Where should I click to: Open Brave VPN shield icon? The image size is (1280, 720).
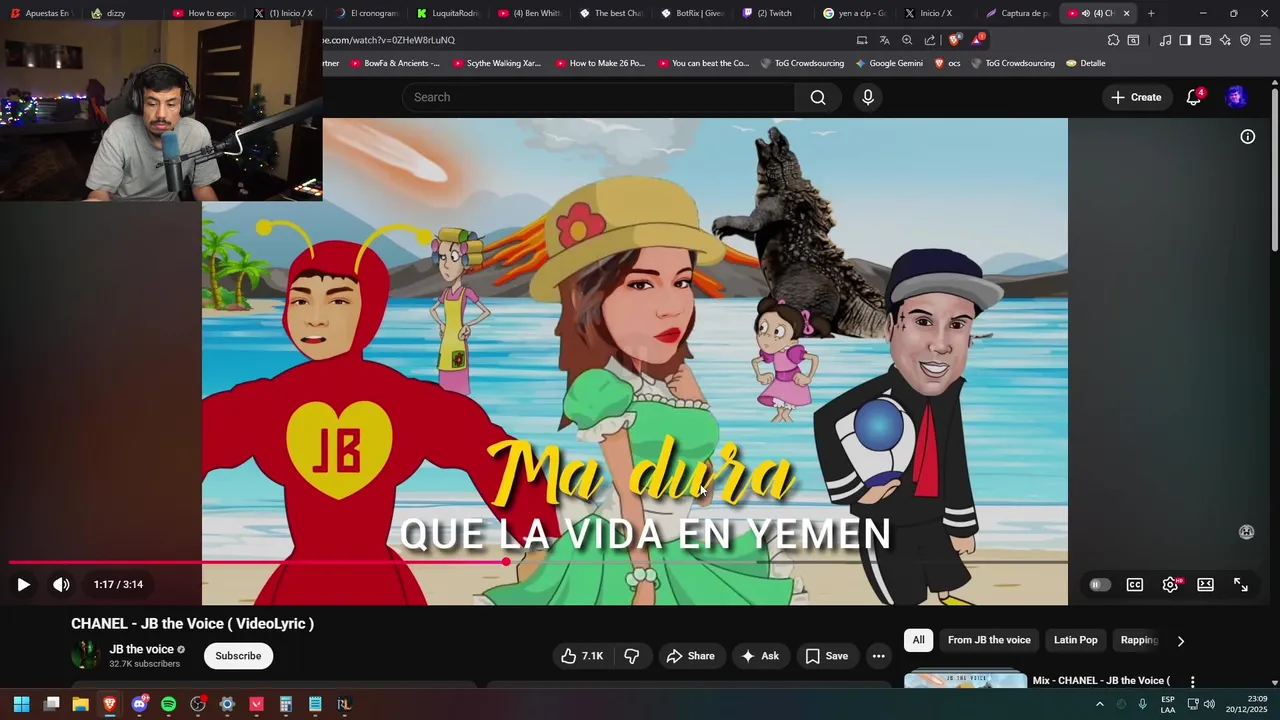(x=1245, y=40)
